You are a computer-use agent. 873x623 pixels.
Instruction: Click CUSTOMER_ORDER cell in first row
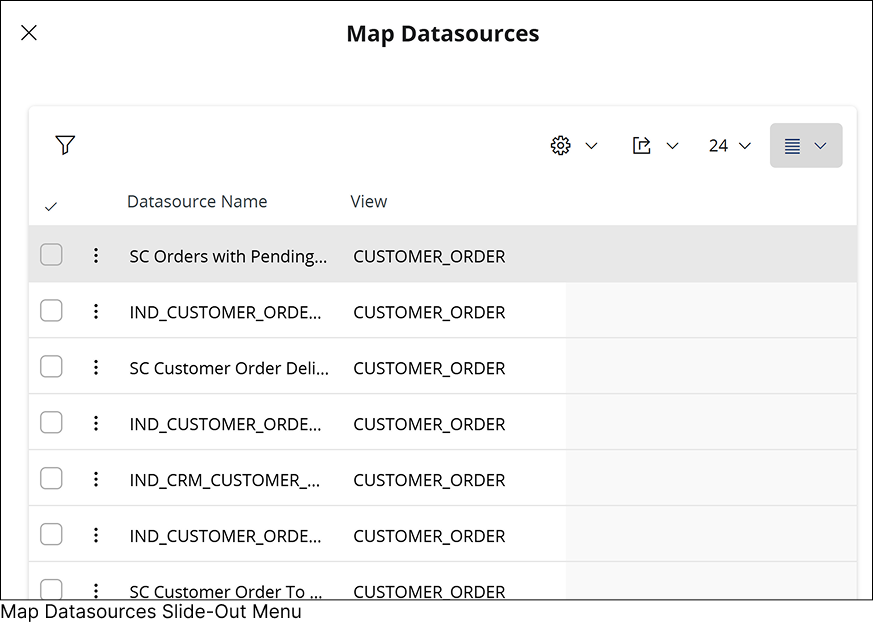click(429, 256)
